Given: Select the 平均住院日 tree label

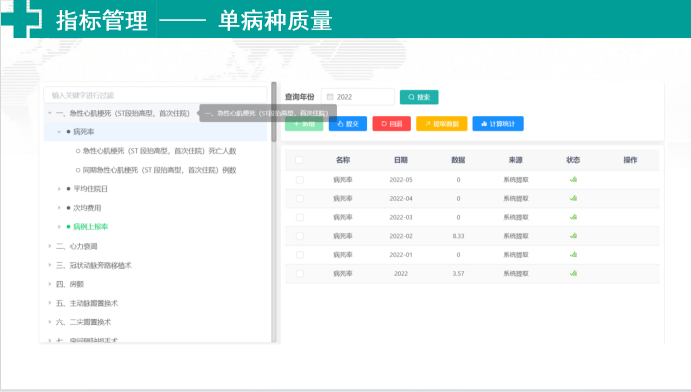Looking at the screenshot, I should (x=90, y=189).
